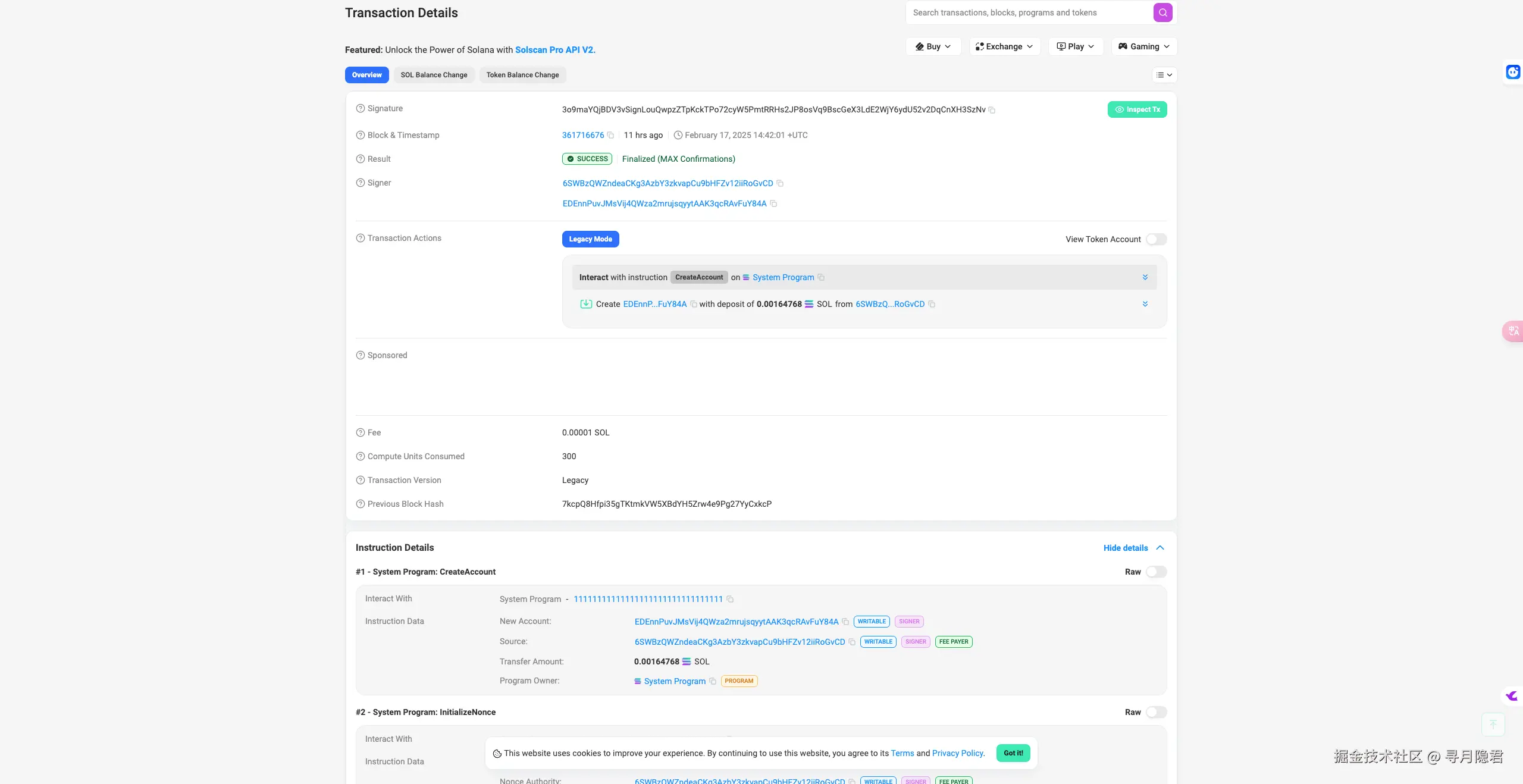This screenshot has width=1523, height=784.
Task: Copy the transaction signature
Action: click(992, 110)
